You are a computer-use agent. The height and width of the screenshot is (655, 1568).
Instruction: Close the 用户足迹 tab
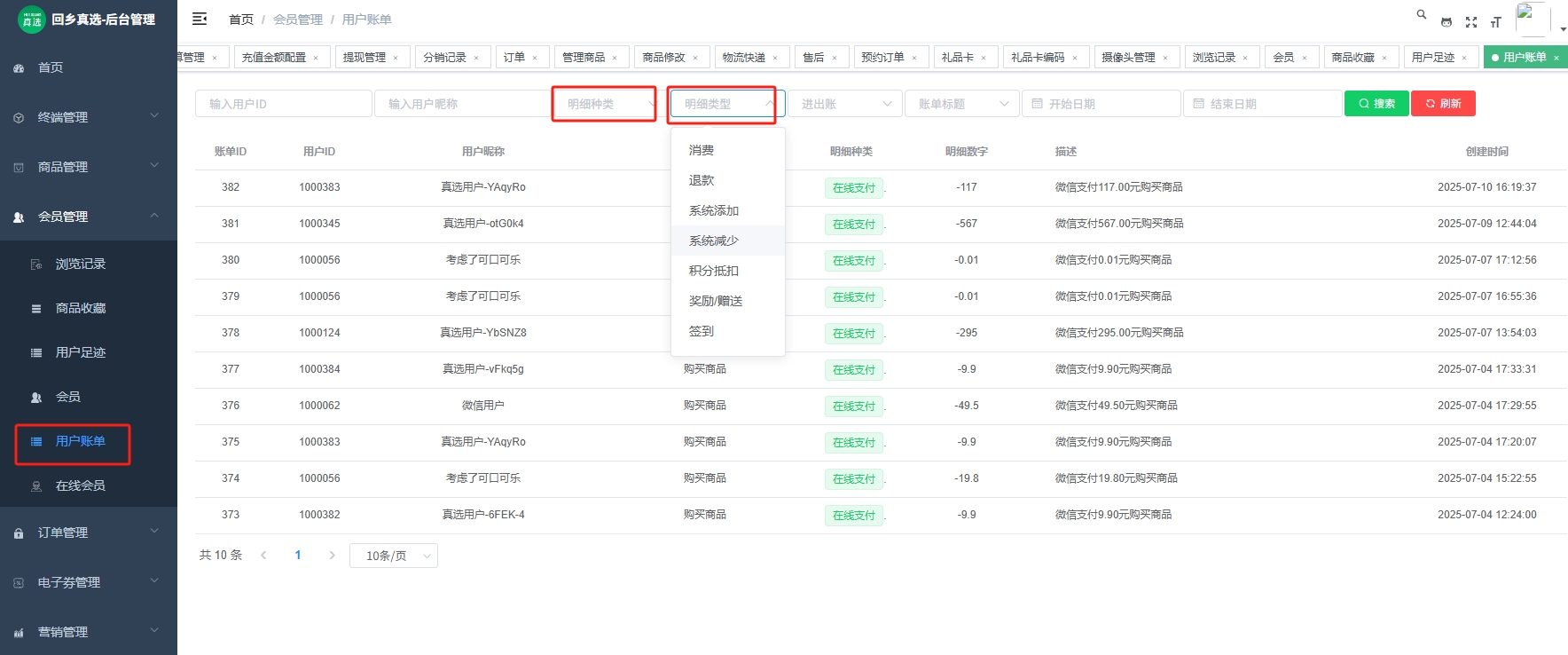click(1464, 58)
